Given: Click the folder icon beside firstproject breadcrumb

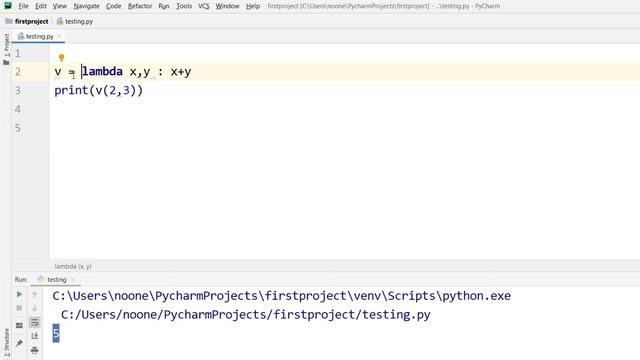Looking at the screenshot, I should 9,21.
